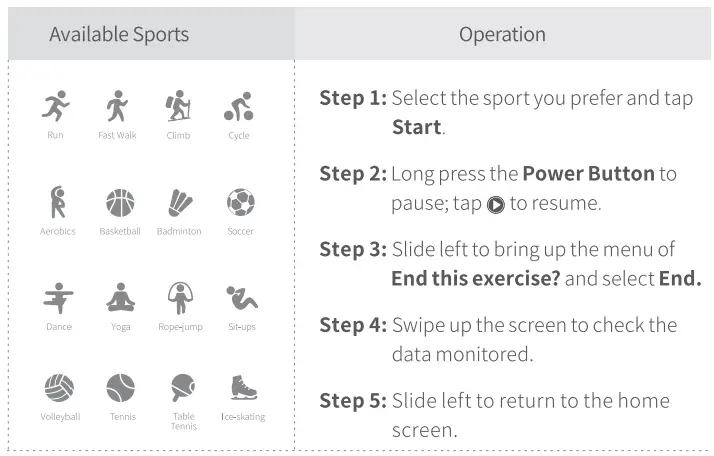
Task: Select the Sit-ups icon
Action: tap(240, 298)
